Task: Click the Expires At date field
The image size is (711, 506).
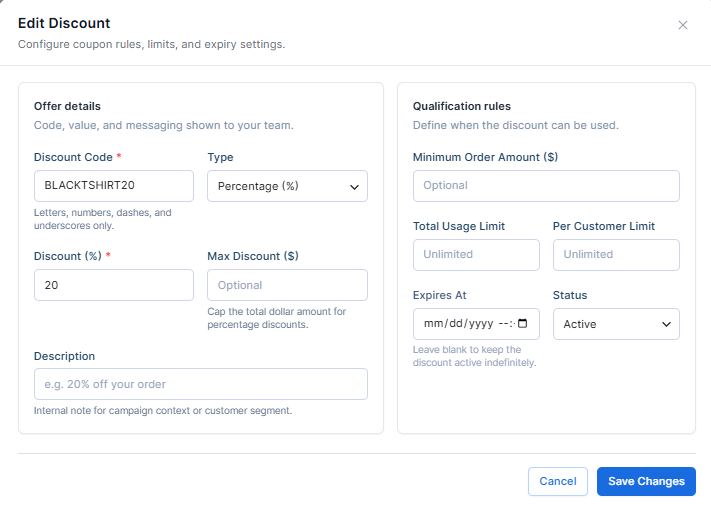Action: pos(476,324)
